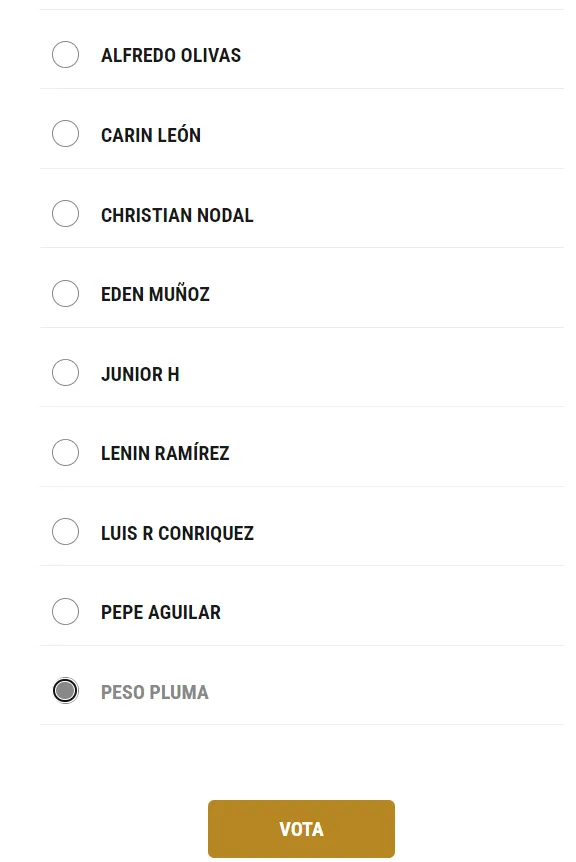The width and height of the screenshot is (576, 862).
Task: Select the Pepe Aguilar radio button
Action: [66, 611]
